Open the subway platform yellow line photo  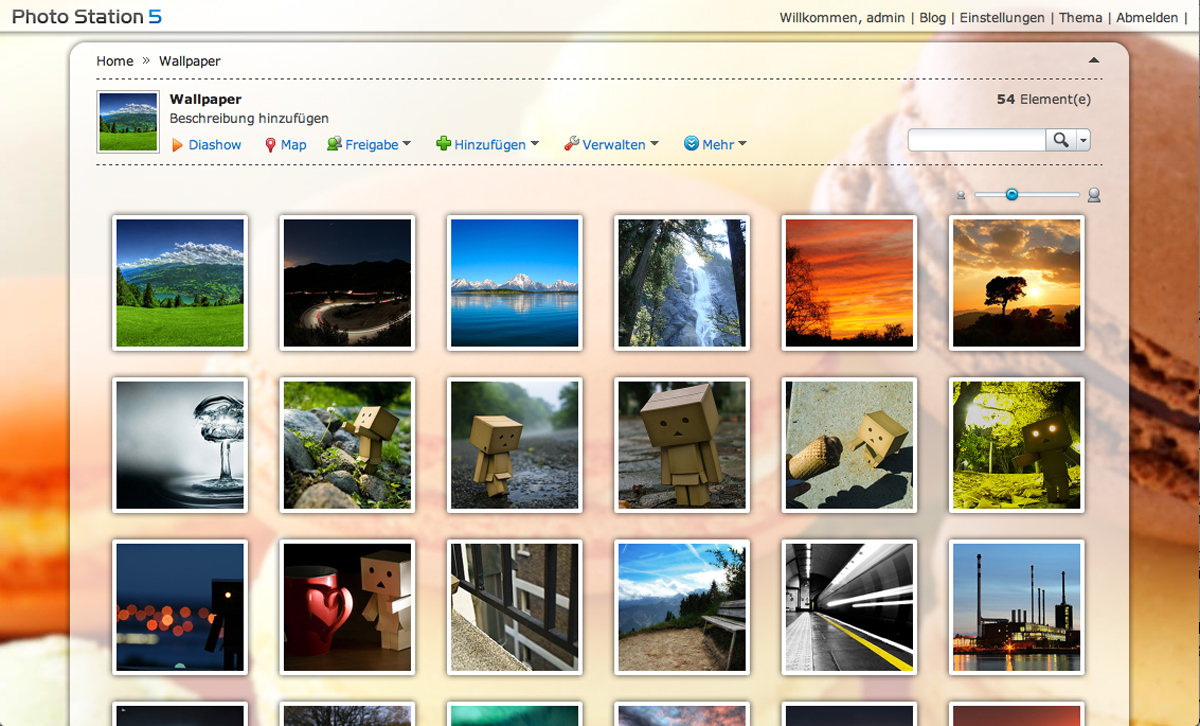[x=849, y=607]
